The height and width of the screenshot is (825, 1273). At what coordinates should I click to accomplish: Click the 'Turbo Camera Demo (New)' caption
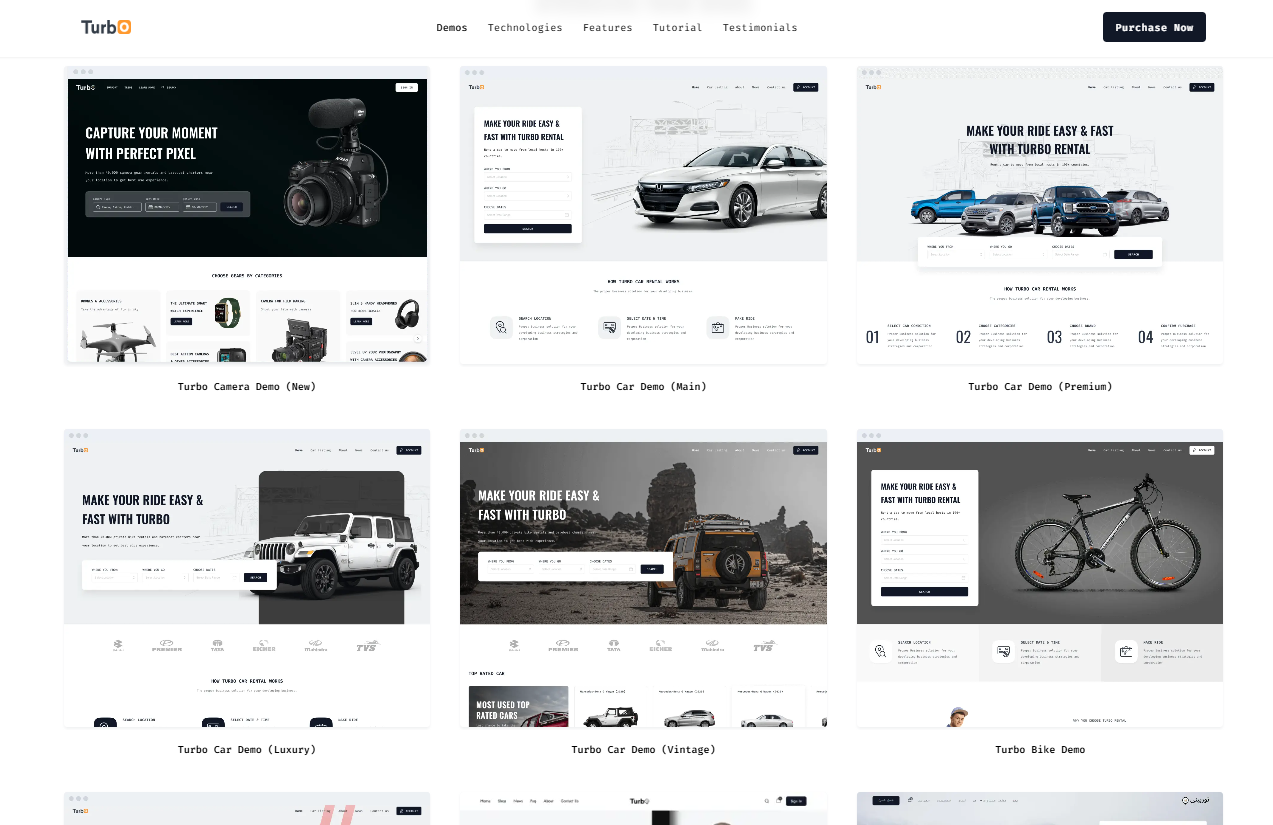pos(247,387)
